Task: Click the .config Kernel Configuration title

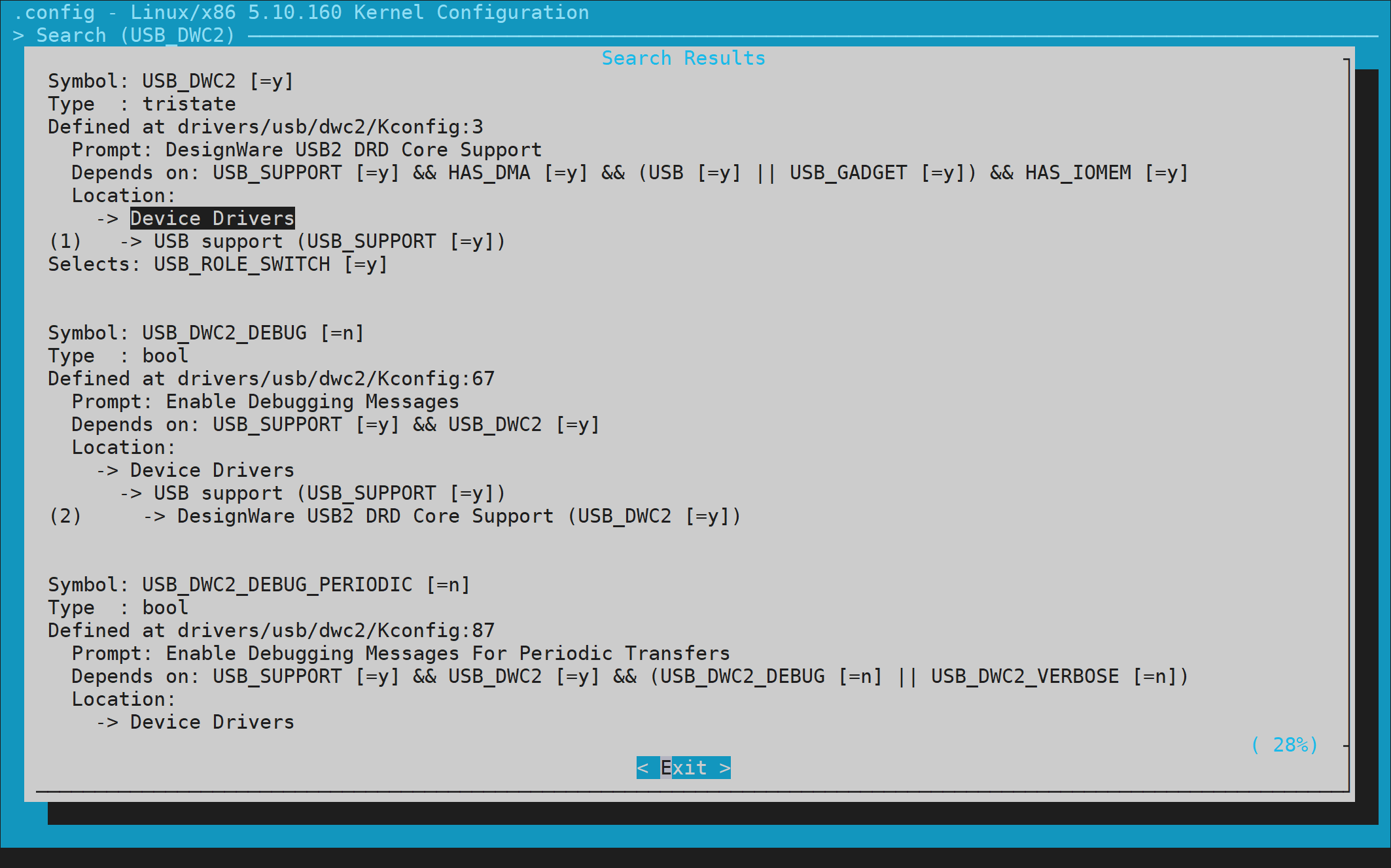Action: [x=302, y=12]
